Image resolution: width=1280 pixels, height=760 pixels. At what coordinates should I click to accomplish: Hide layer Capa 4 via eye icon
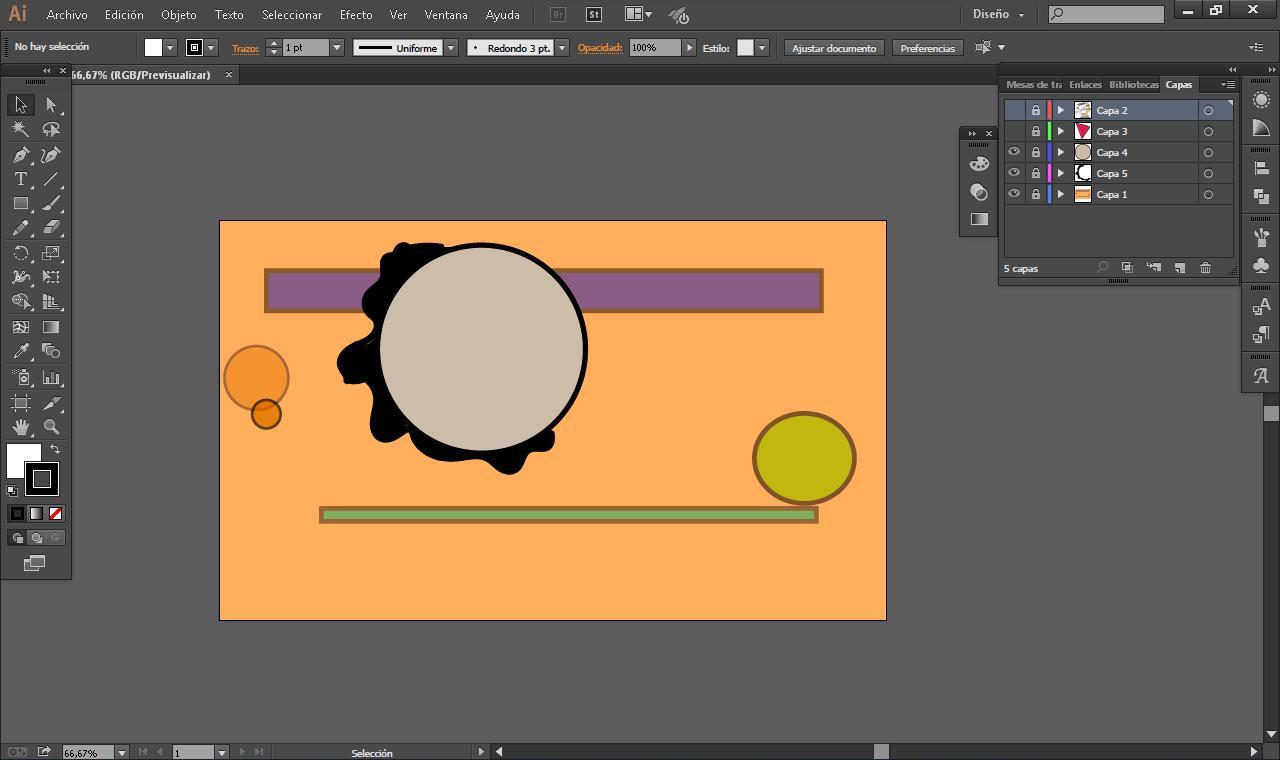1014,152
